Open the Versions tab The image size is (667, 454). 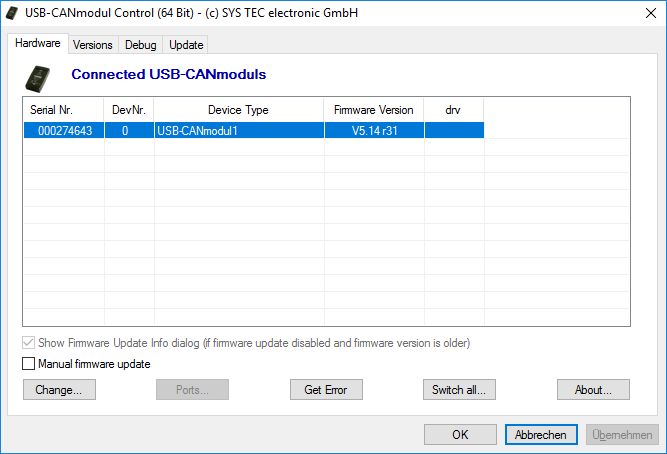93,45
